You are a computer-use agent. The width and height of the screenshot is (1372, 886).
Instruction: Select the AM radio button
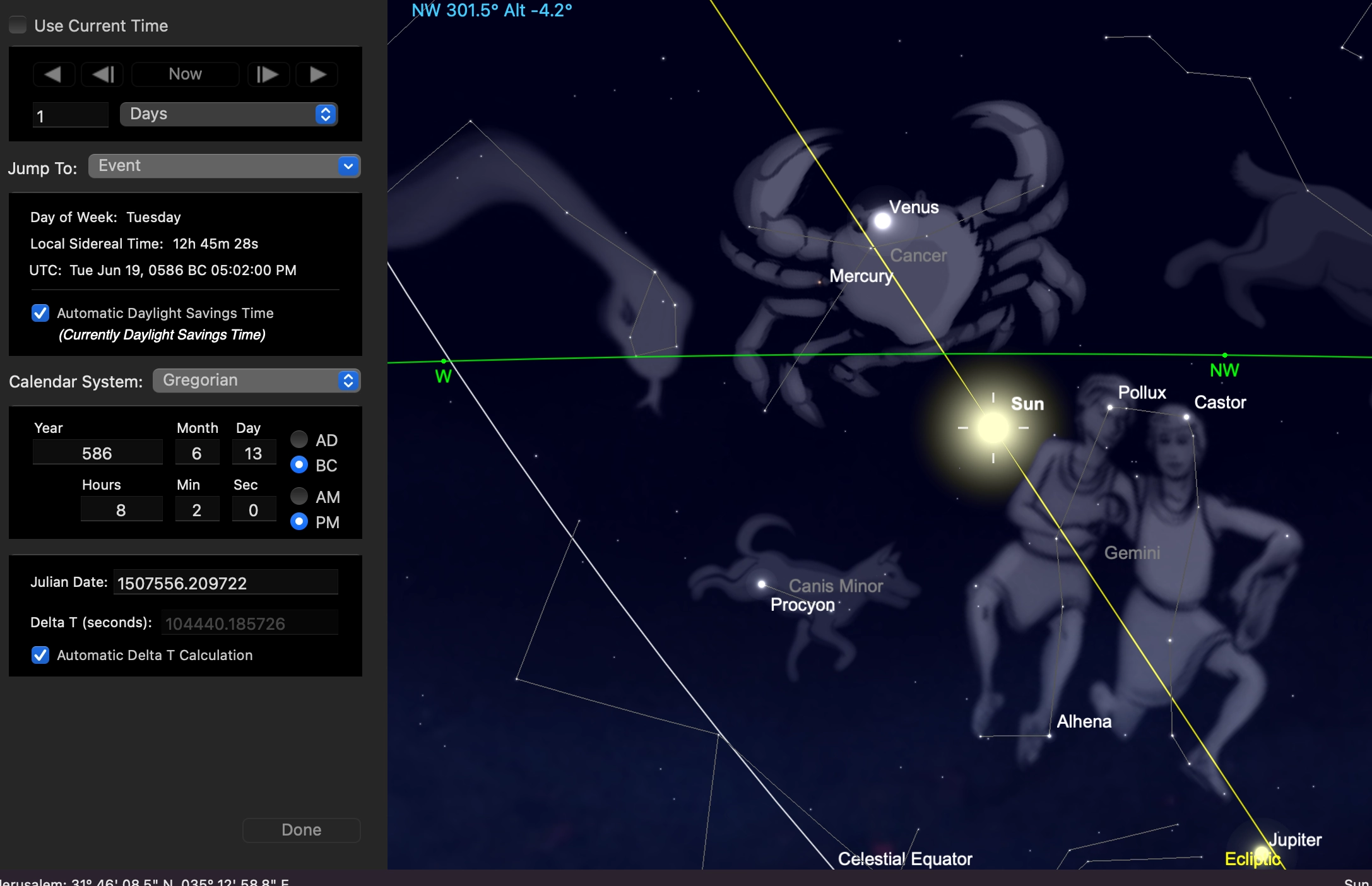point(299,496)
